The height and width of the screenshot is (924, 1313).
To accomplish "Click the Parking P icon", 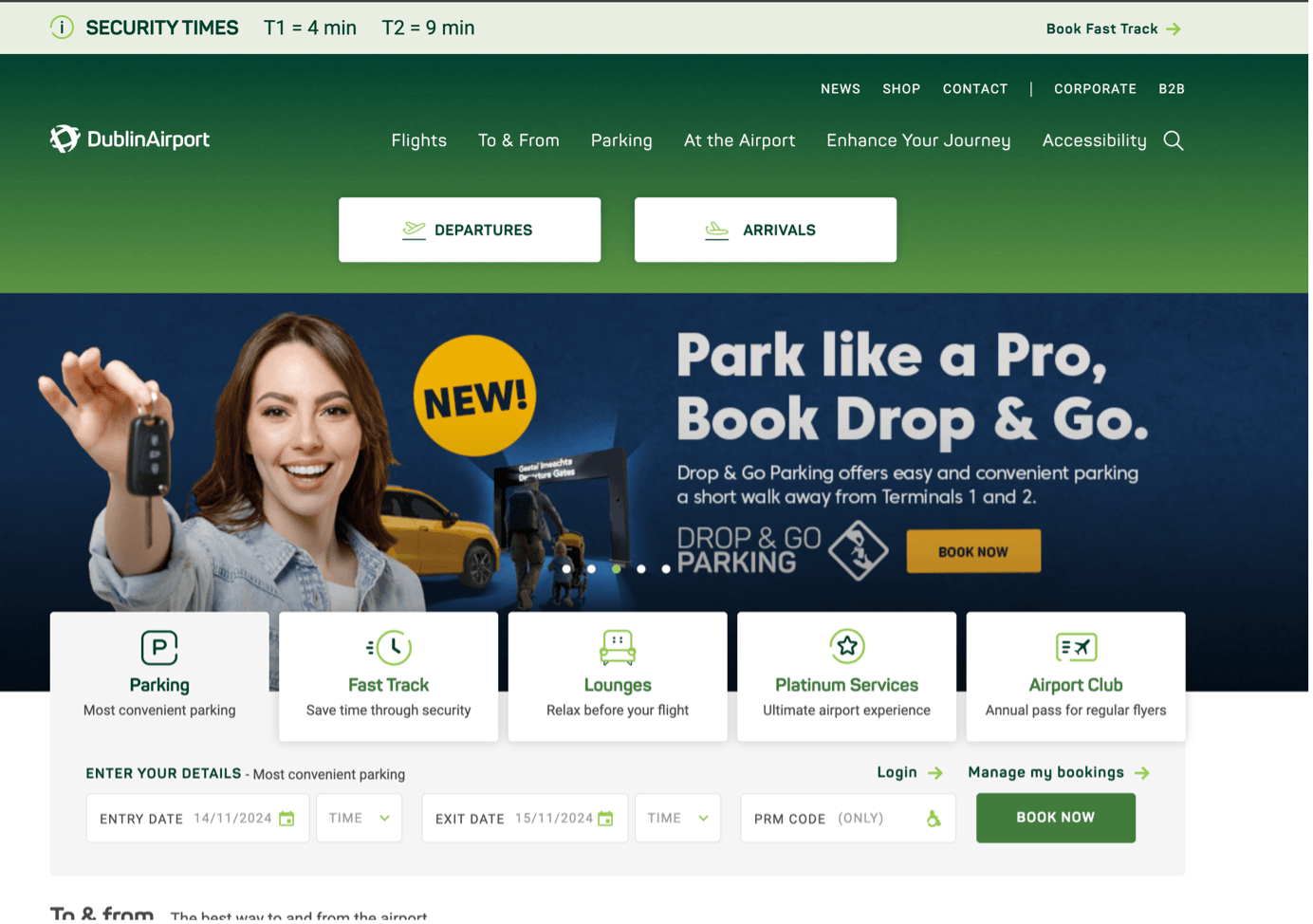I will click(159, 650).
